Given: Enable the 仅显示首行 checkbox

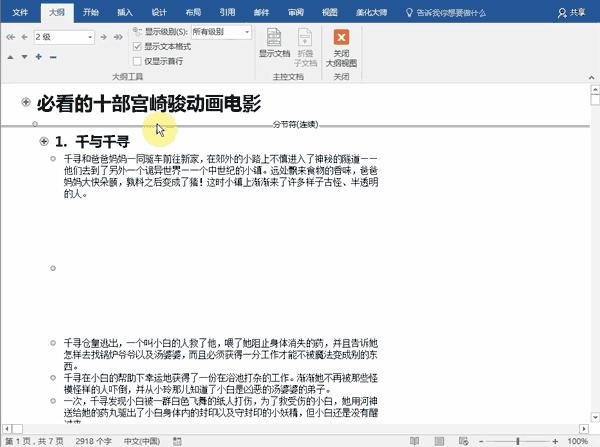Looking at the screenshot, I should click(138, 60).
